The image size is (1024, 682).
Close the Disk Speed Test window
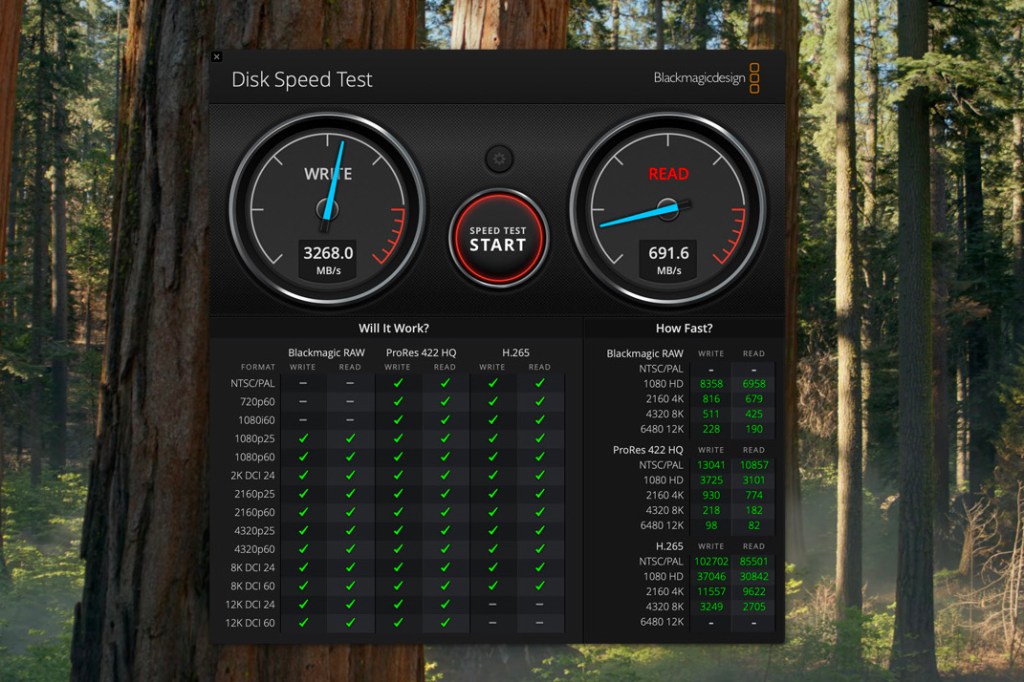[217, 57]
